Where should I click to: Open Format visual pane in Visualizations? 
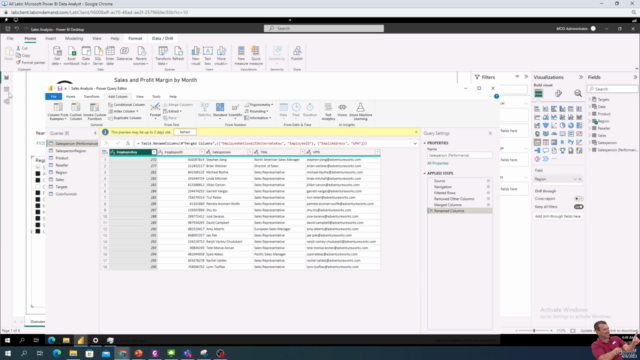point(558,93)
